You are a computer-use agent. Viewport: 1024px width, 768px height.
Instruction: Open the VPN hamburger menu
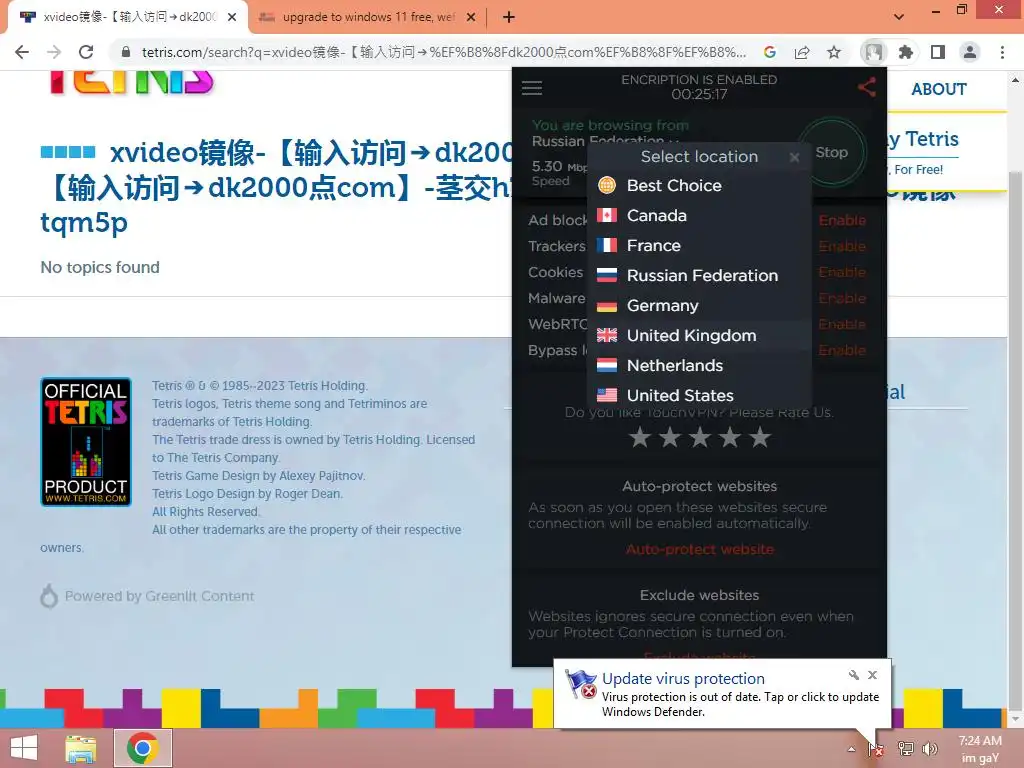532,88
